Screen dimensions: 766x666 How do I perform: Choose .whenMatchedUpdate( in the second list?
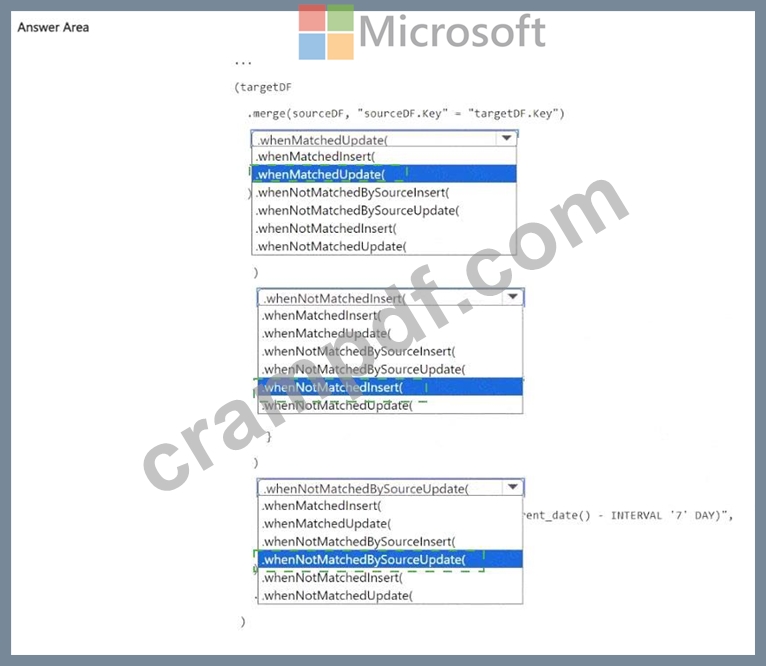[x=390, y=333]
